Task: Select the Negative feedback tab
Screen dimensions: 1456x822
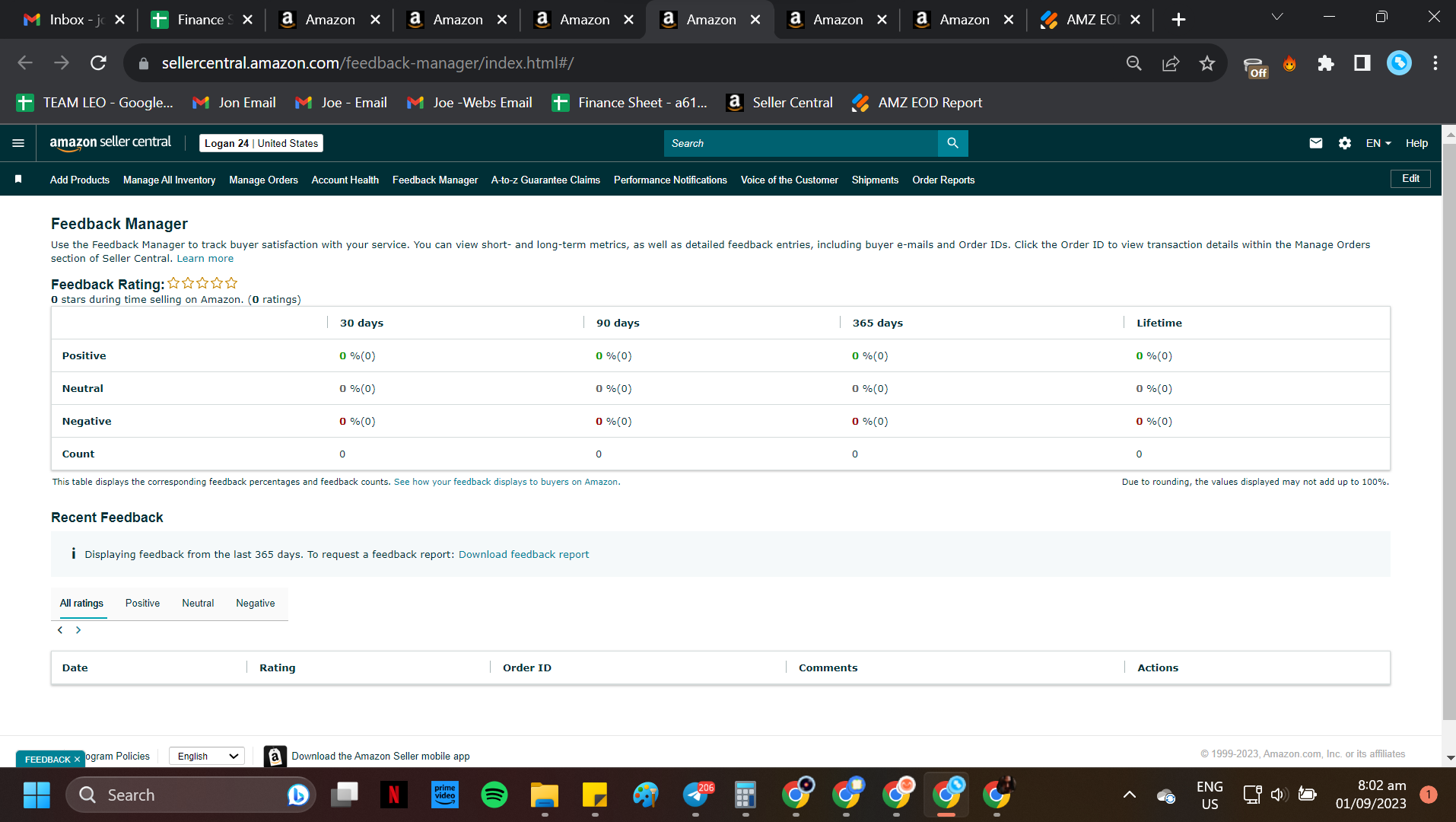Action: pos(256,603)
